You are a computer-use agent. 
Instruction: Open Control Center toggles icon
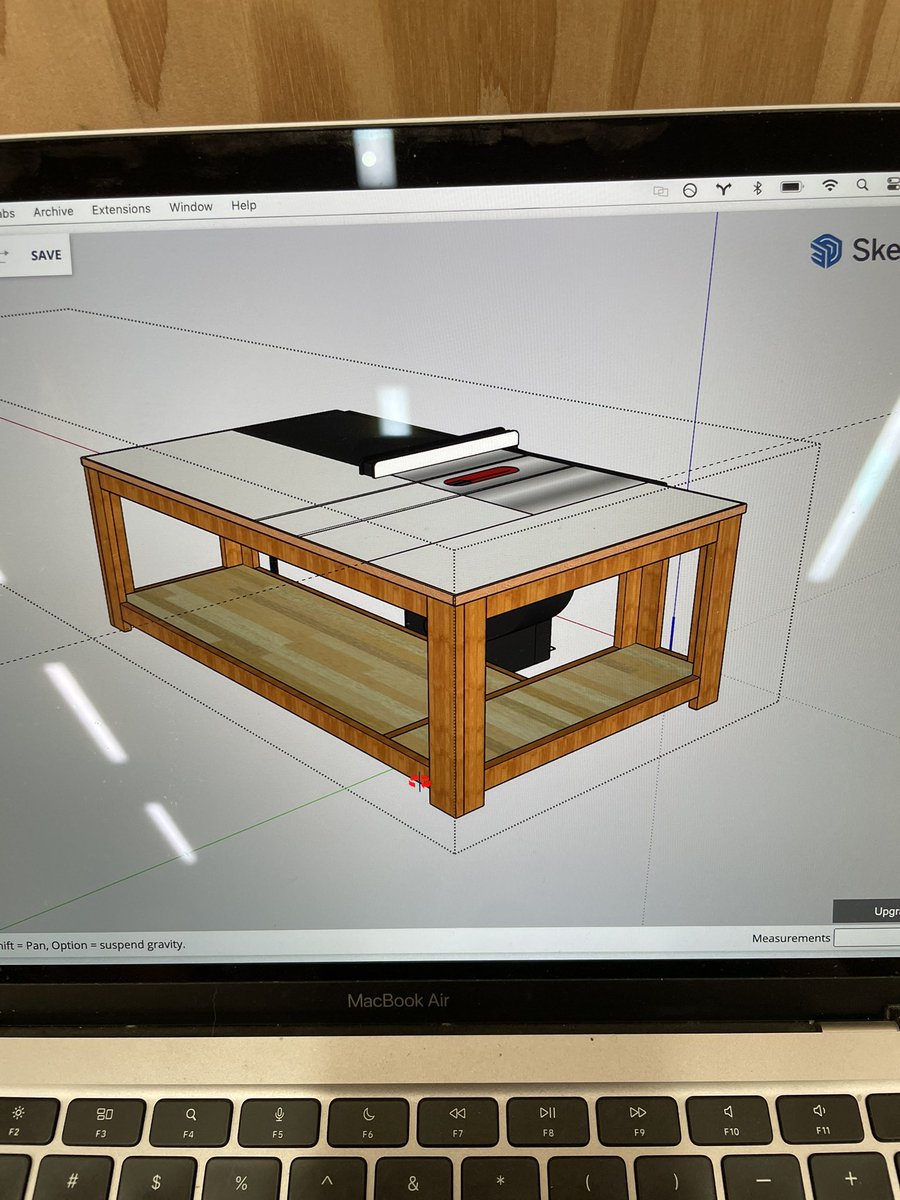[893, 183]
